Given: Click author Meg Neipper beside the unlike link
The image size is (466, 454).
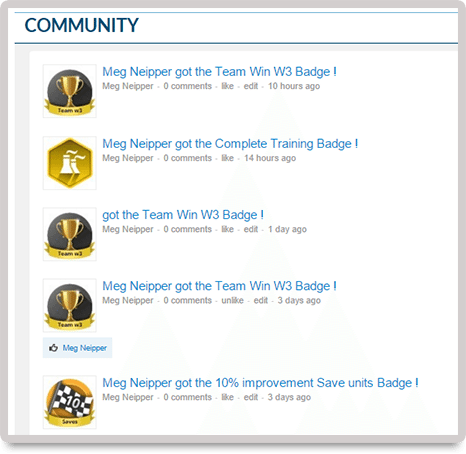Looking at the screenshot, I should (x=128, y=300).
